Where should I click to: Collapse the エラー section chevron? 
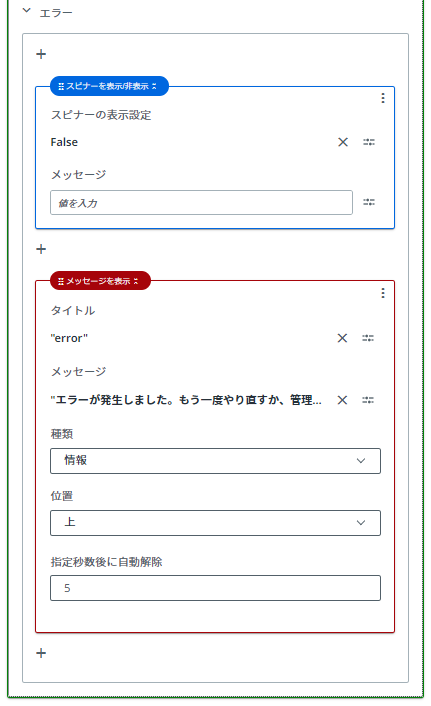27,10
